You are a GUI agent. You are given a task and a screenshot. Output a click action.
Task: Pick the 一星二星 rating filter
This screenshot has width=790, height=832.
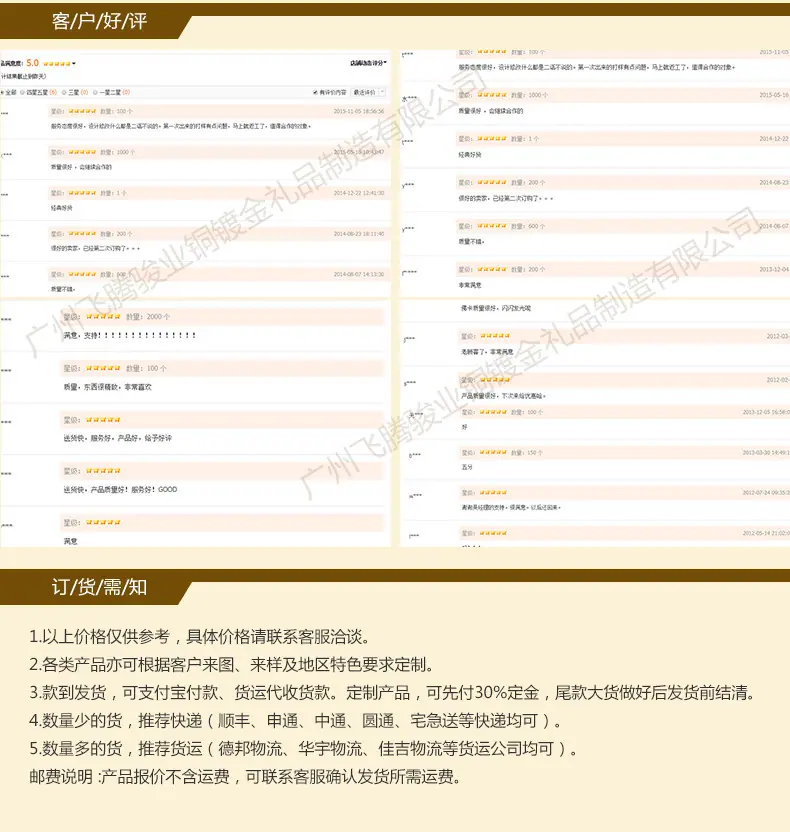(x=96, y=92)
